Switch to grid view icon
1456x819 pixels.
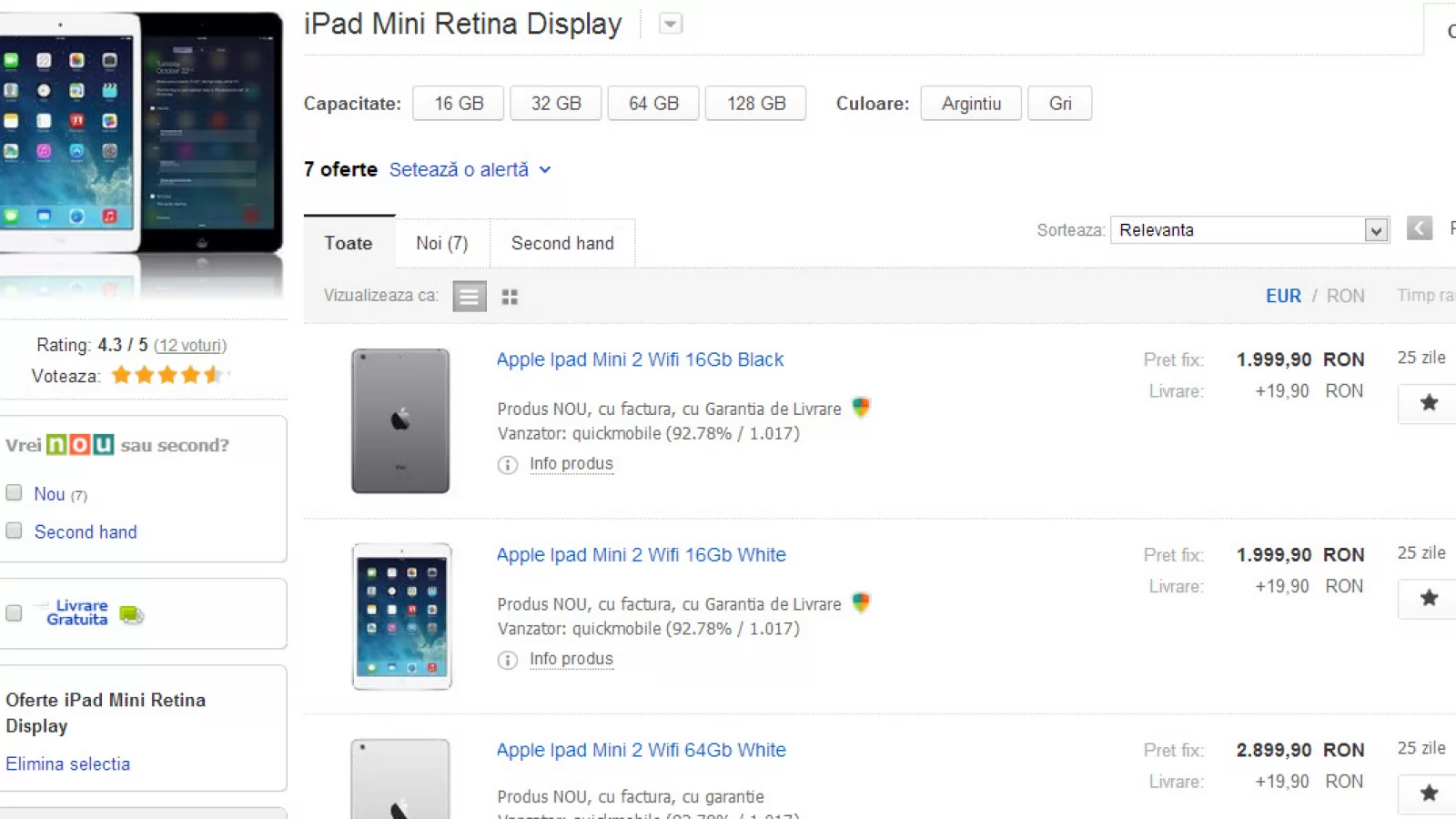coord(510,297)
